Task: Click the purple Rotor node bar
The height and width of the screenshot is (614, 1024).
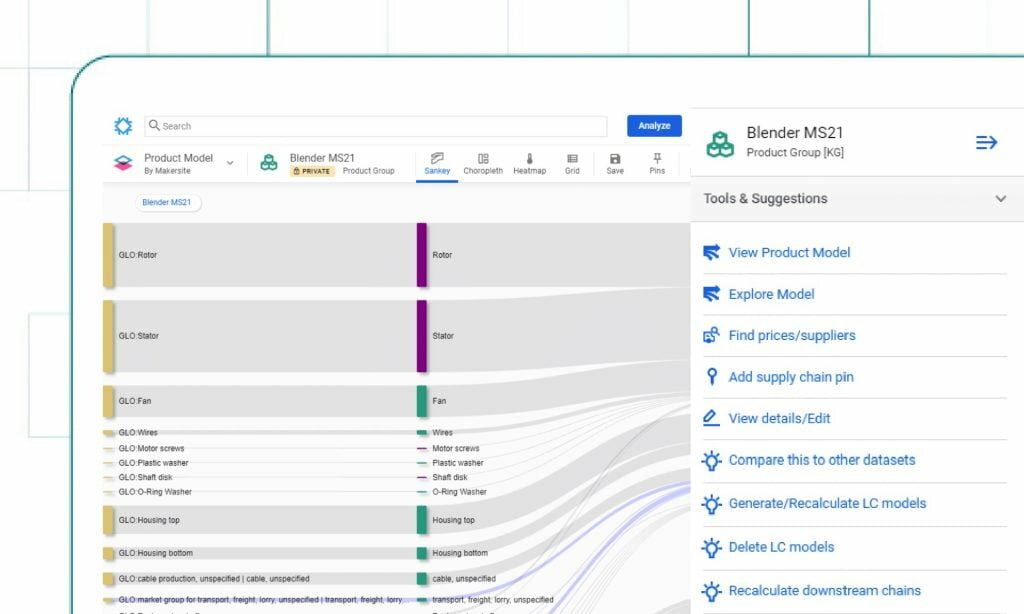Action: (422, 255)
